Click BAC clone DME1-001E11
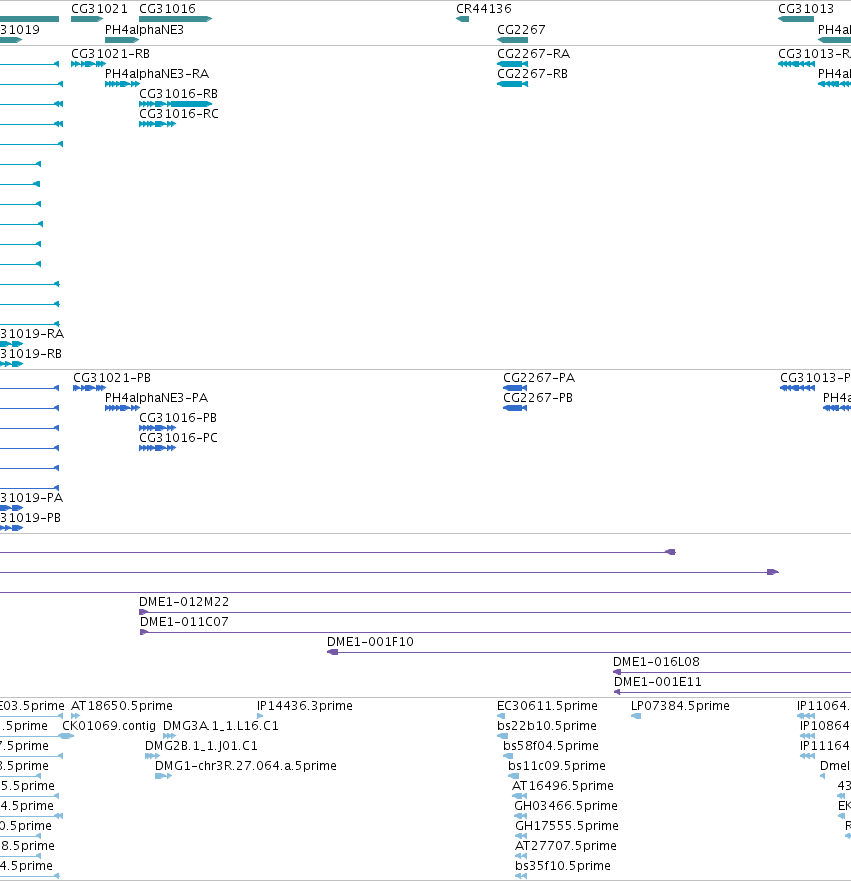This screenshot has width=851, height=881. (x=657, y=682)
